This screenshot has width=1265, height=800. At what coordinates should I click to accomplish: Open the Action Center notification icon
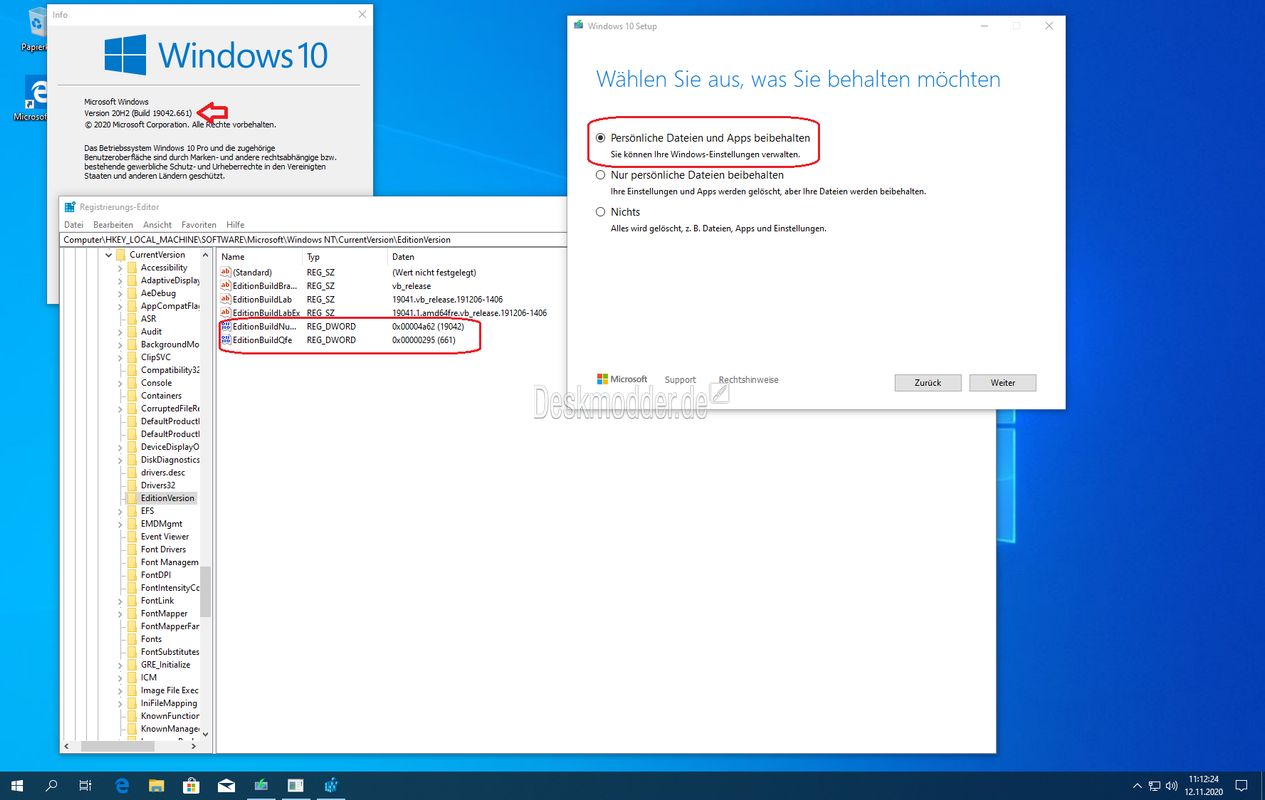(x=1241, y=785)
